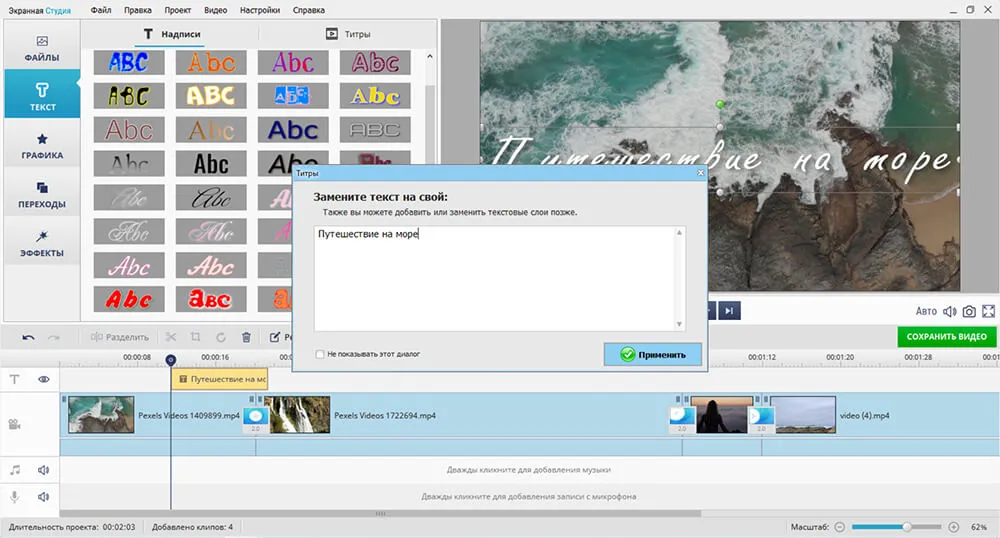Click the trash delete icon
1000x538 pixels.
click(246, 337)
